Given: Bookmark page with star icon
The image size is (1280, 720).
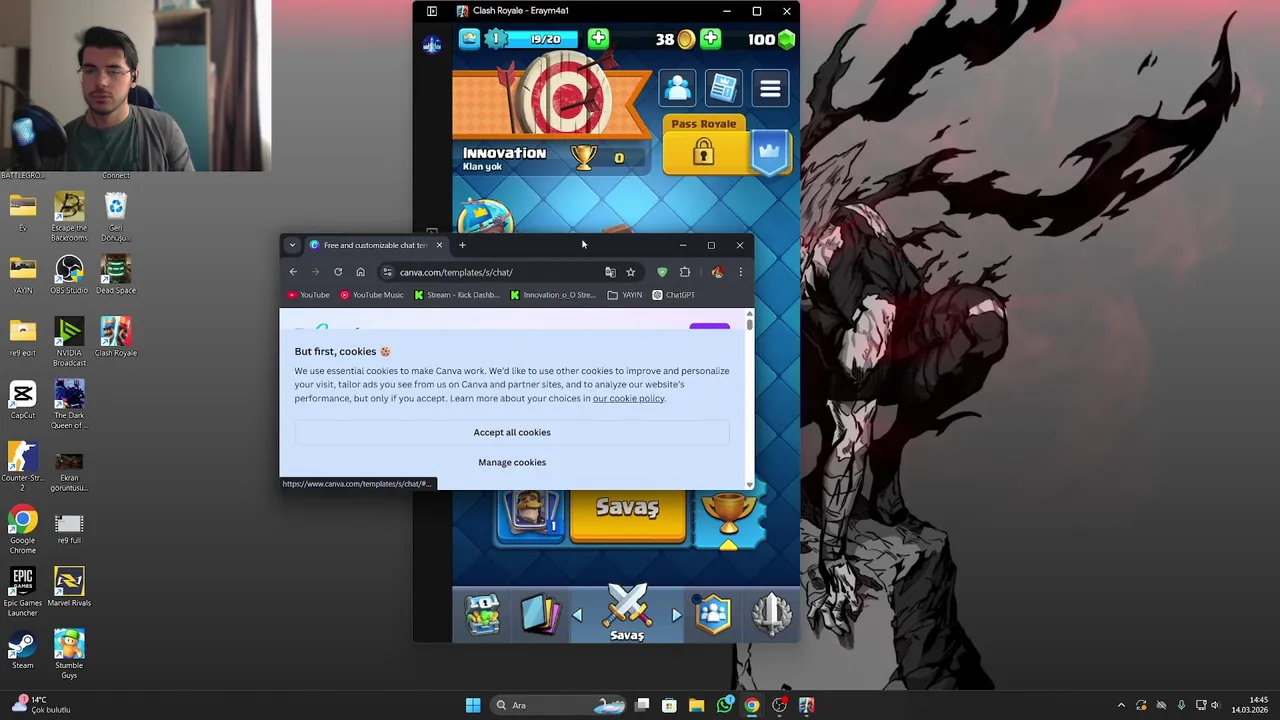Looking at the screenshot, I should (630, 272).
